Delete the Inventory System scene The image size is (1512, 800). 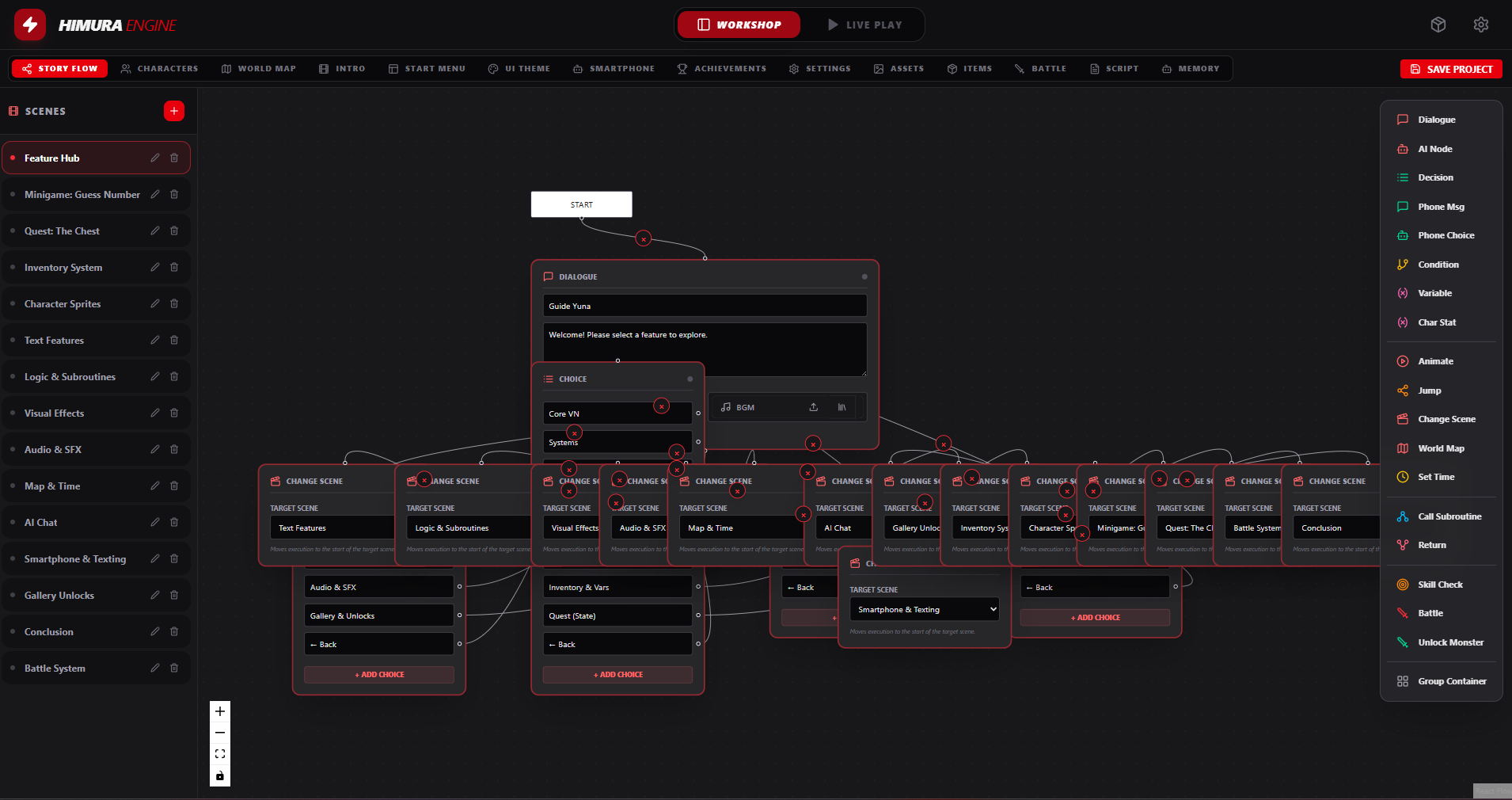[174, 267]
